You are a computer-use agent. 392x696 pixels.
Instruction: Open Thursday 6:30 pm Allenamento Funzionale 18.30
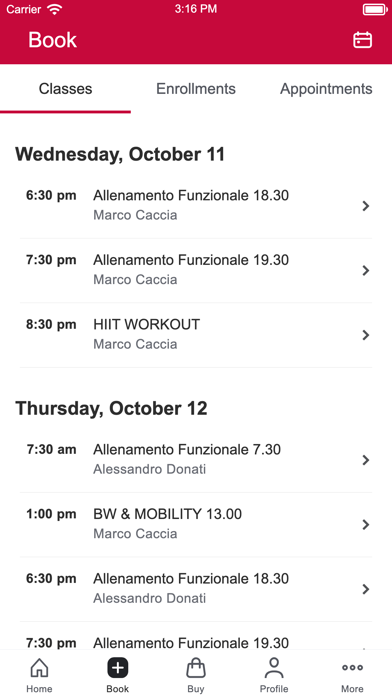coord(196,589)
